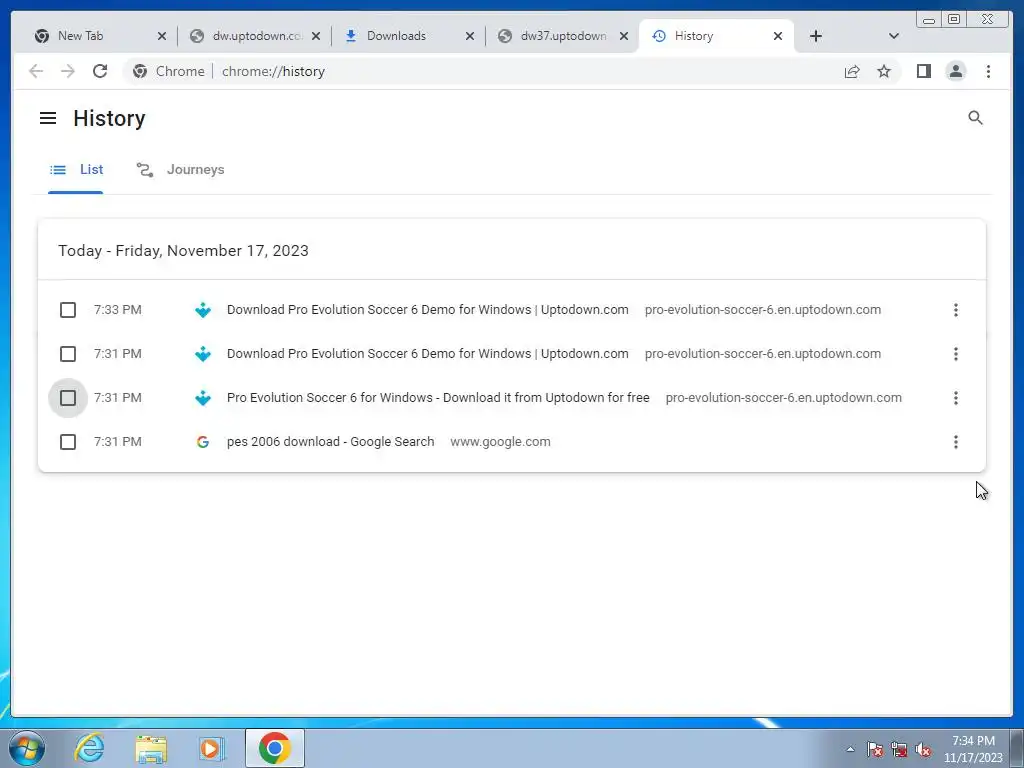The width and height of the screenshot is (1024, 768).
Task: Switch to the dw37.uptodown browser tab
Action: (563, 36)
